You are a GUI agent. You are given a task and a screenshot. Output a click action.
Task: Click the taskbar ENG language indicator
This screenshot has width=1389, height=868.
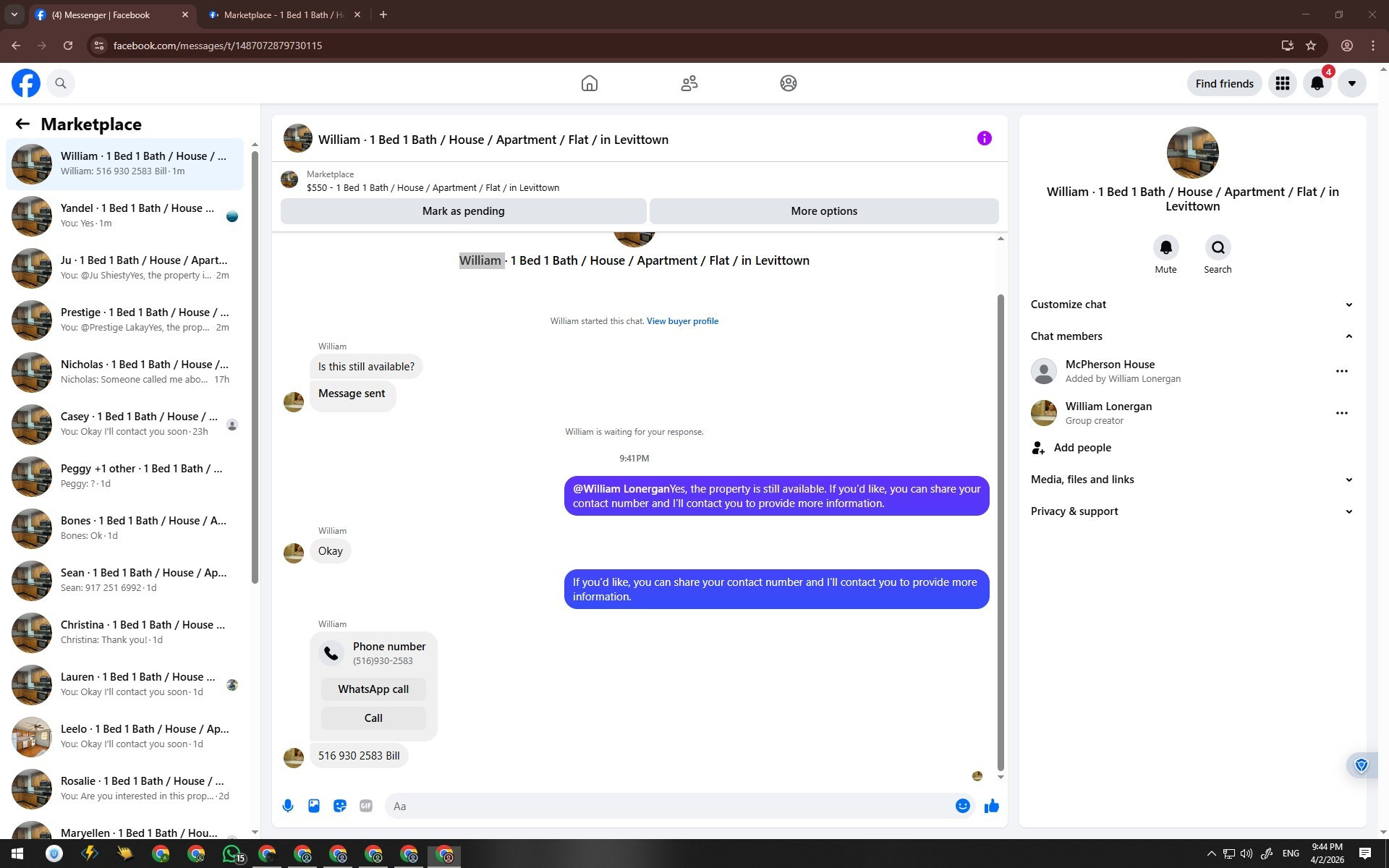point(1291,854)
